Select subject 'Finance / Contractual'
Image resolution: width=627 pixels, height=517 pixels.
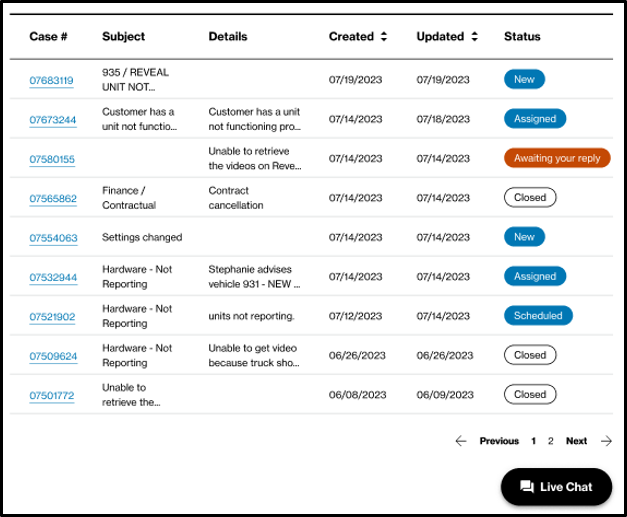pyautogui.click(x=129, y=198)
